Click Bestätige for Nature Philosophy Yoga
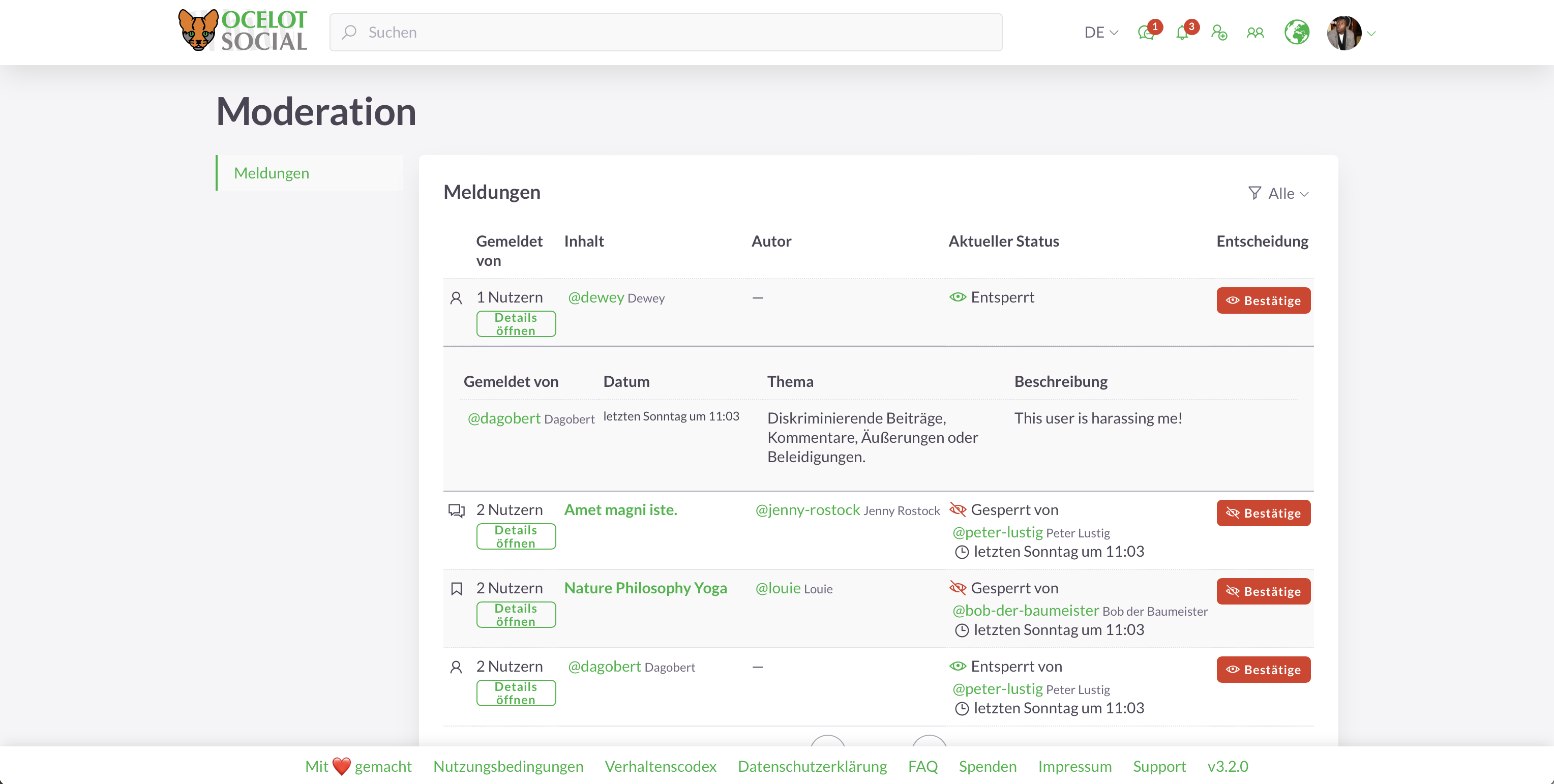 tap(1263, 592)
